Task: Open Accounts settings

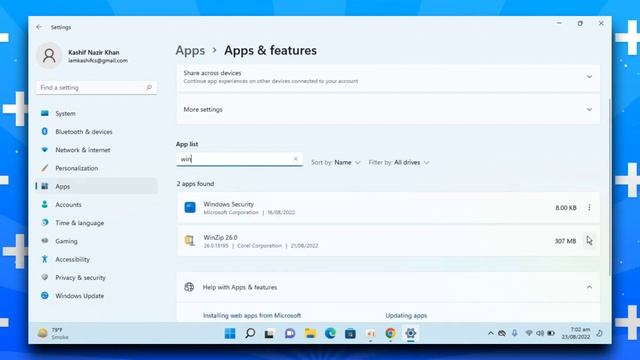Action: (96, 204)
